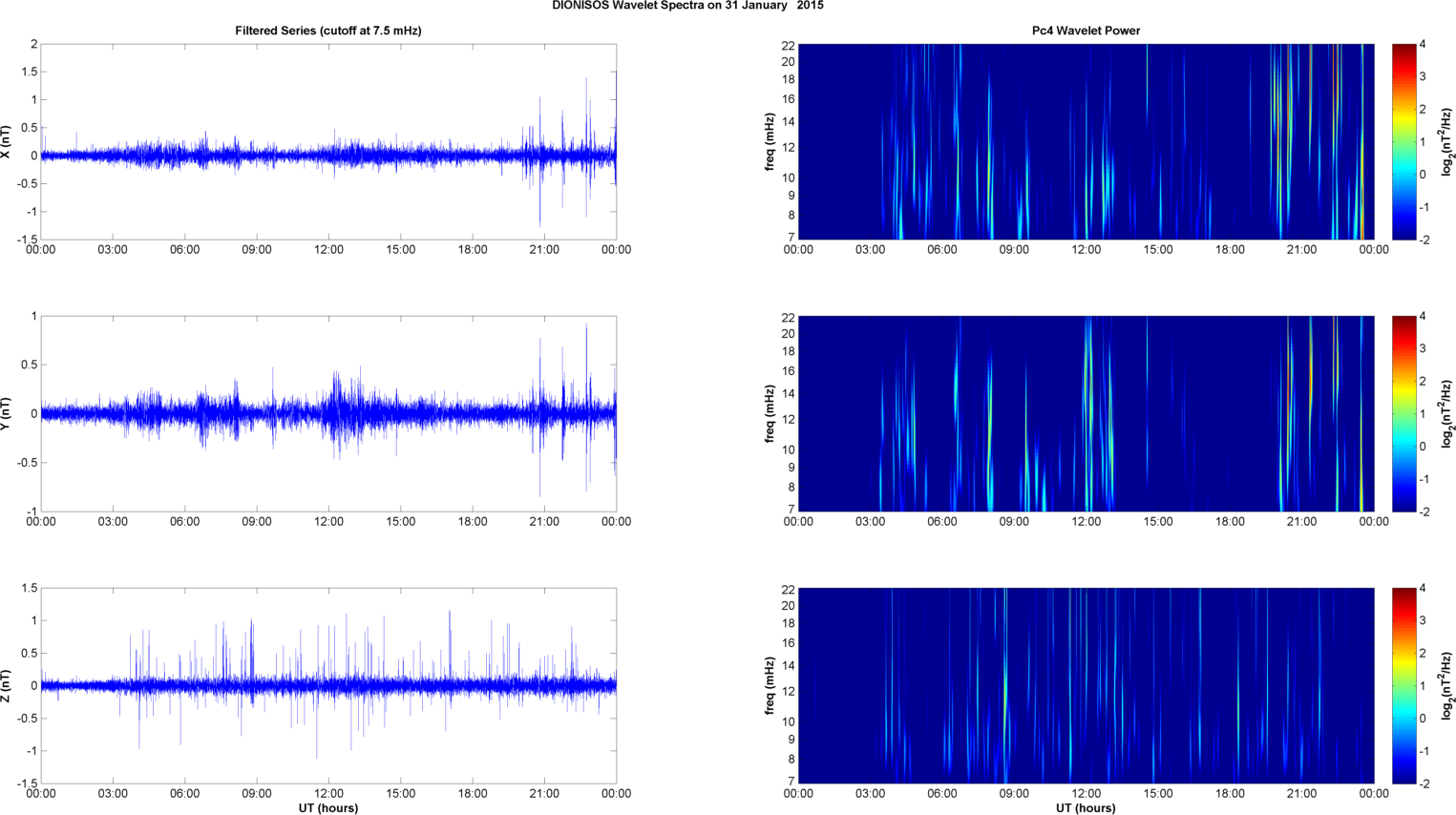Viewport: 1456px width, 815px height.
Task: Click the log2(nT²/Hz) label beside bottom colorbar
Action: pyautogui.click(x=1447, y=685)
